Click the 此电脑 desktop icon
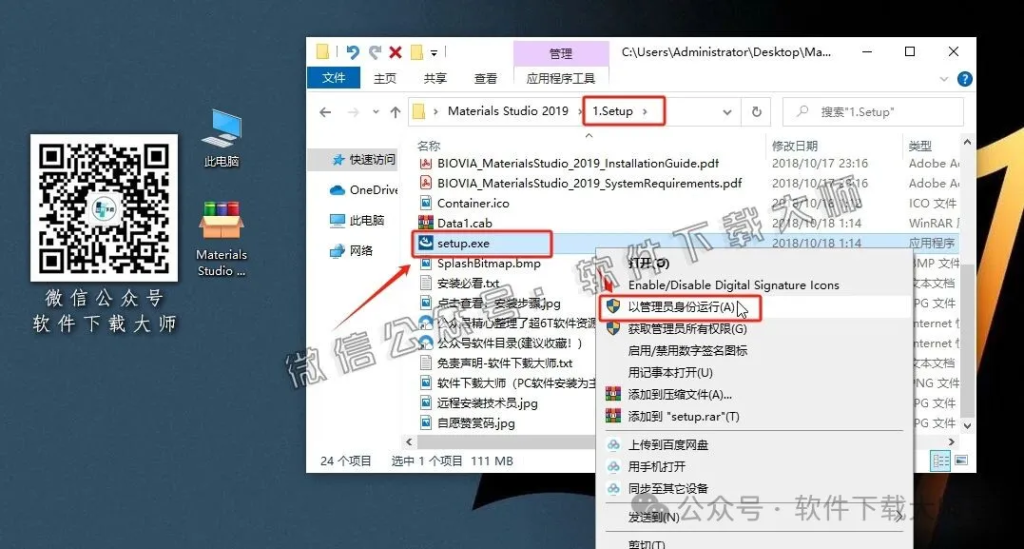Screen dimensions: 1024x549 221,138
